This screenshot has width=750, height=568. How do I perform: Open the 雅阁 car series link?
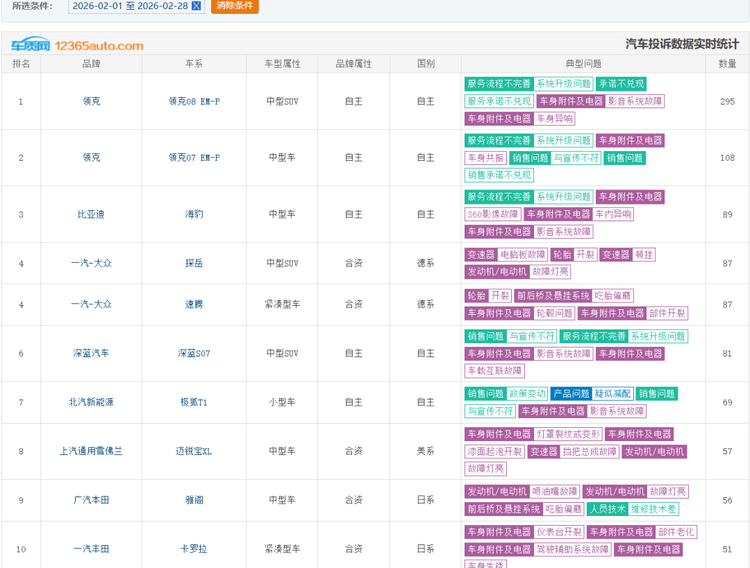coord(194,500)
